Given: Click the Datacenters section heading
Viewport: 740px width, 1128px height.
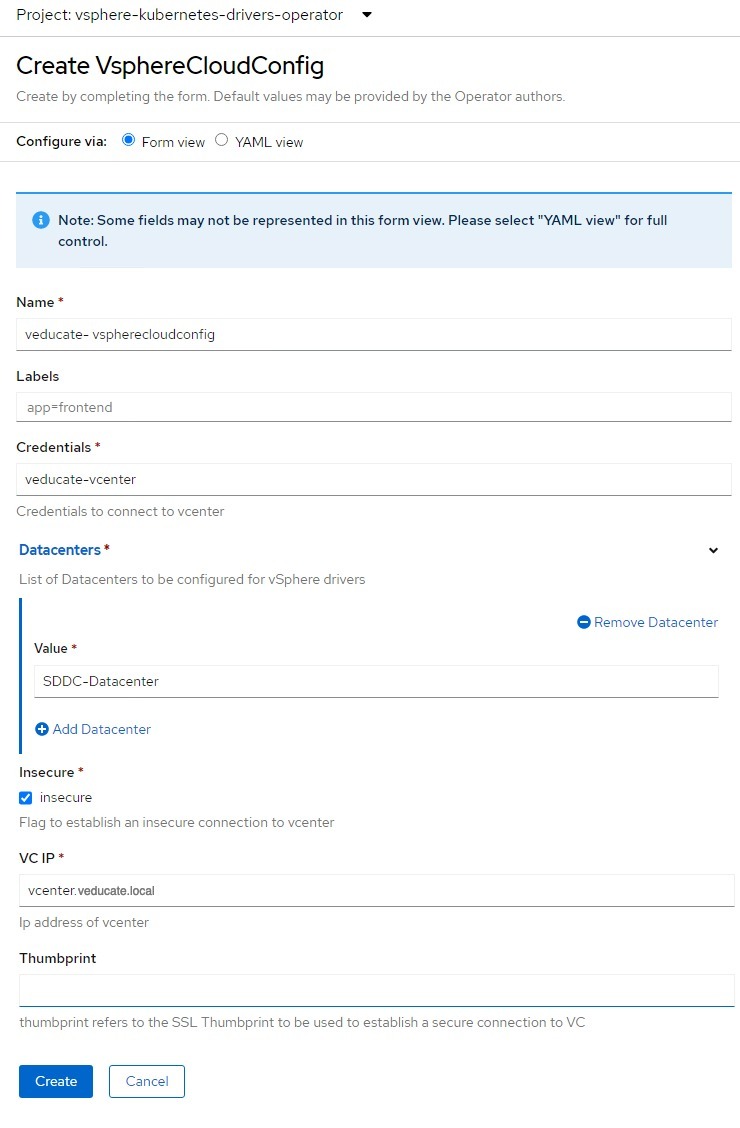Looking at the screenshot, I should (x=60, y=550).
